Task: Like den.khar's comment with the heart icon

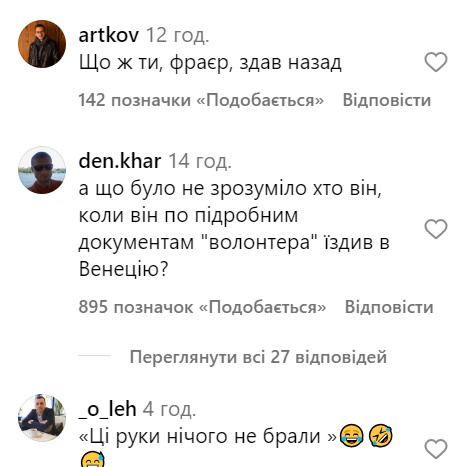Action: coord(435,229)
